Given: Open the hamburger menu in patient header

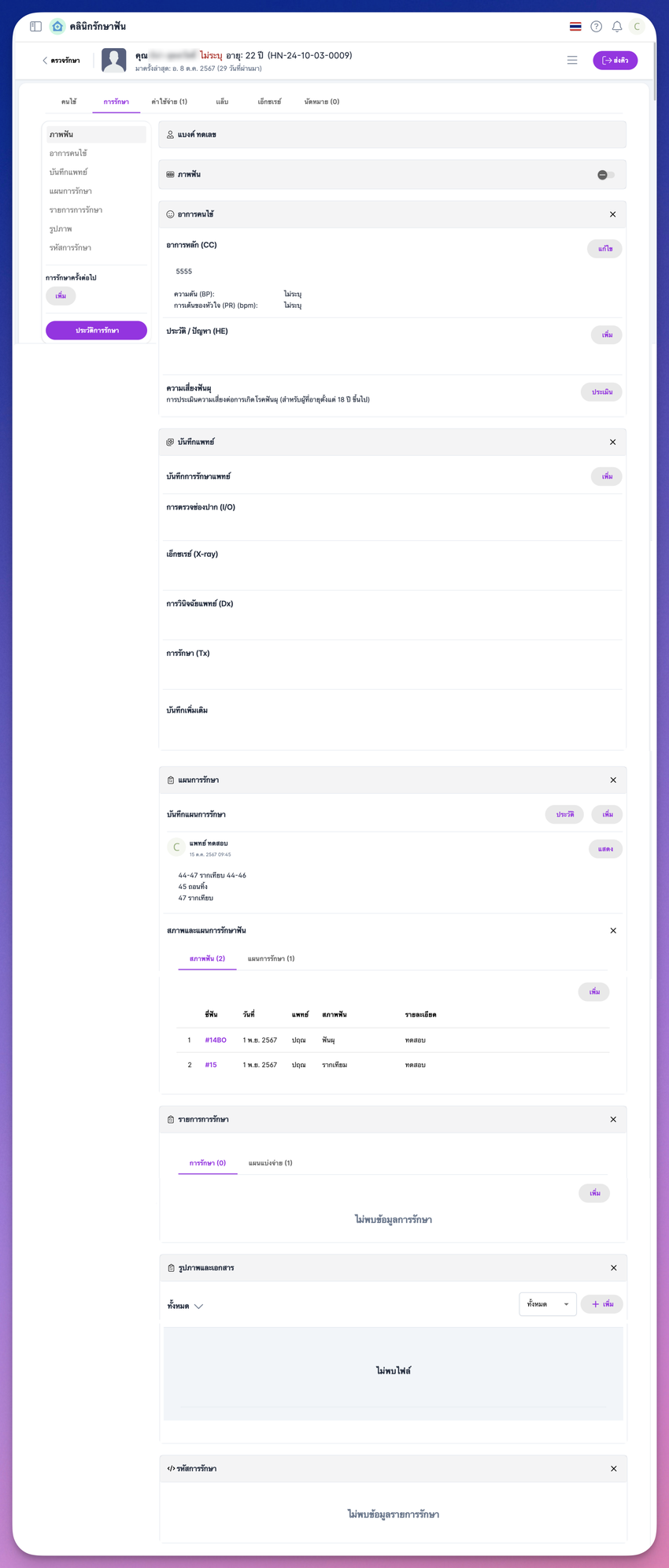Looking at the screenshot, I should click(x=572, y=61).
